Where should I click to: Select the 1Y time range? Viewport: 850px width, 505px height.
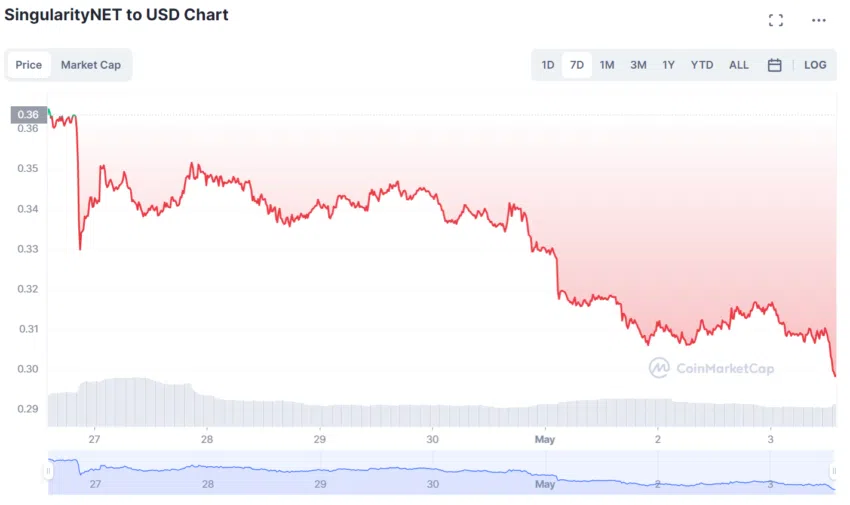point(668,65)
